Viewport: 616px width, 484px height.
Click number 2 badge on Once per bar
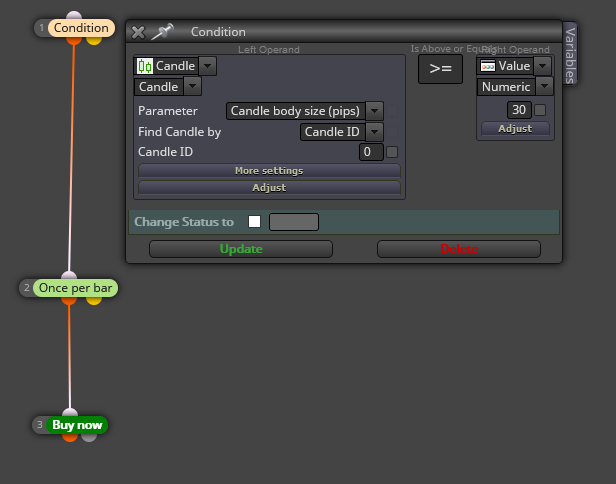pos(27,288)
